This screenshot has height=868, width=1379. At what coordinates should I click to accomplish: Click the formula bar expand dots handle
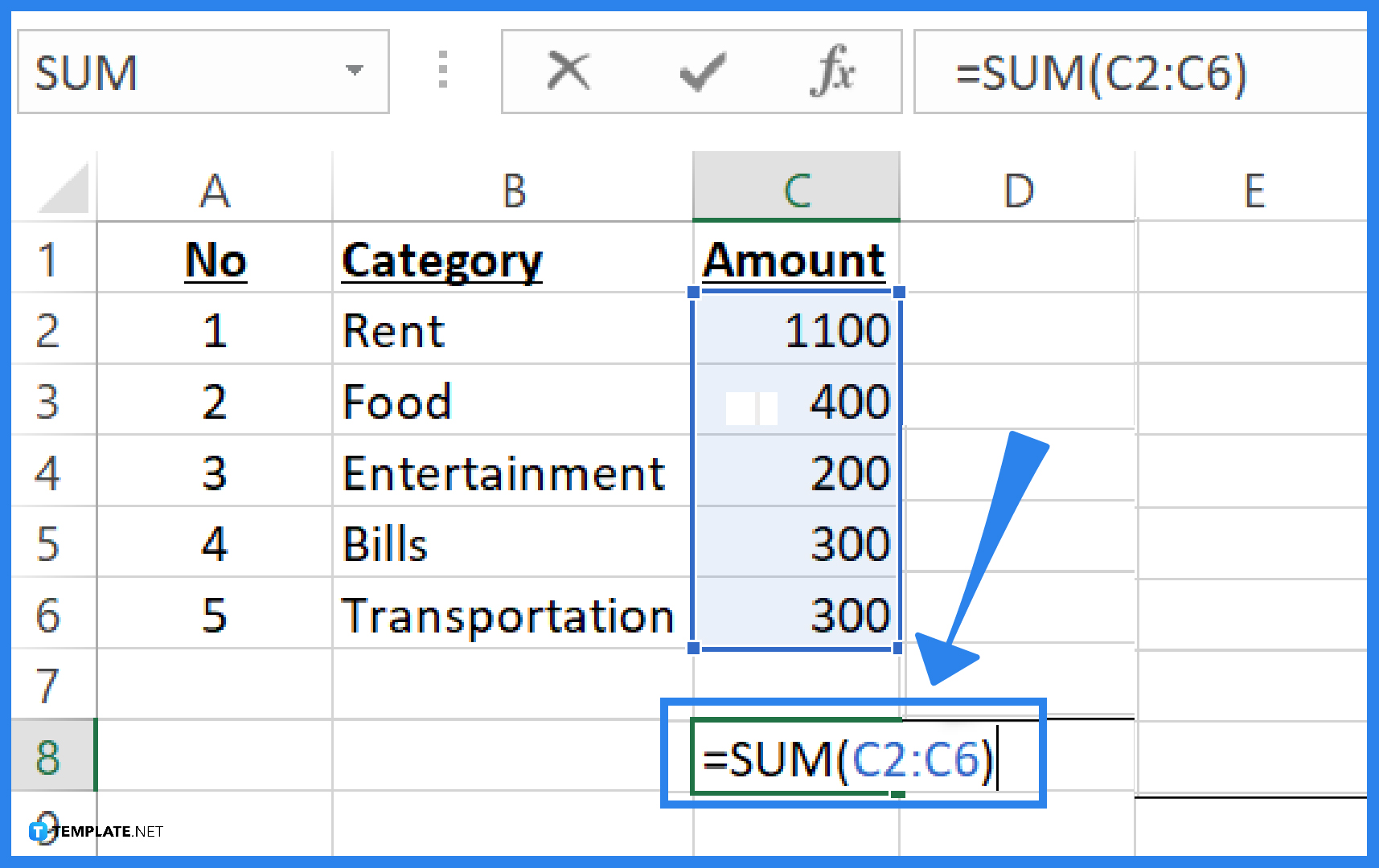[442, 69]
